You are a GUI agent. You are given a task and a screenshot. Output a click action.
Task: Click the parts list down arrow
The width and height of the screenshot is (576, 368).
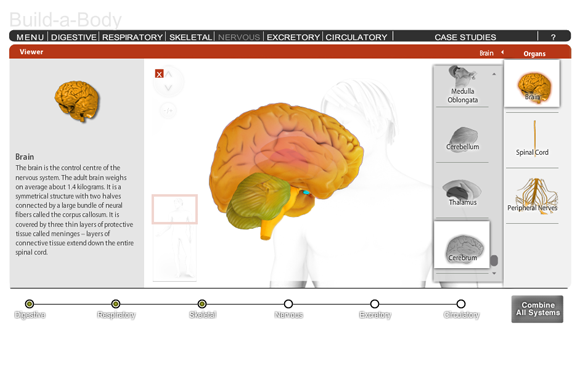(x=494, y=273)
